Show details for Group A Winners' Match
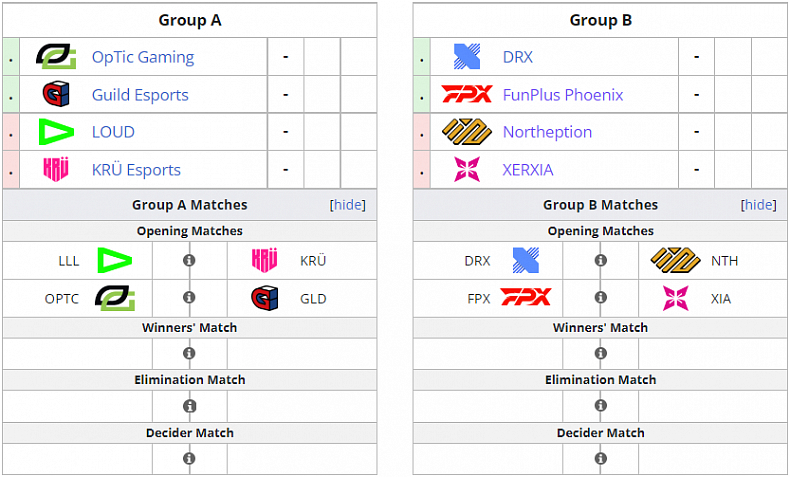 [189, 353]
